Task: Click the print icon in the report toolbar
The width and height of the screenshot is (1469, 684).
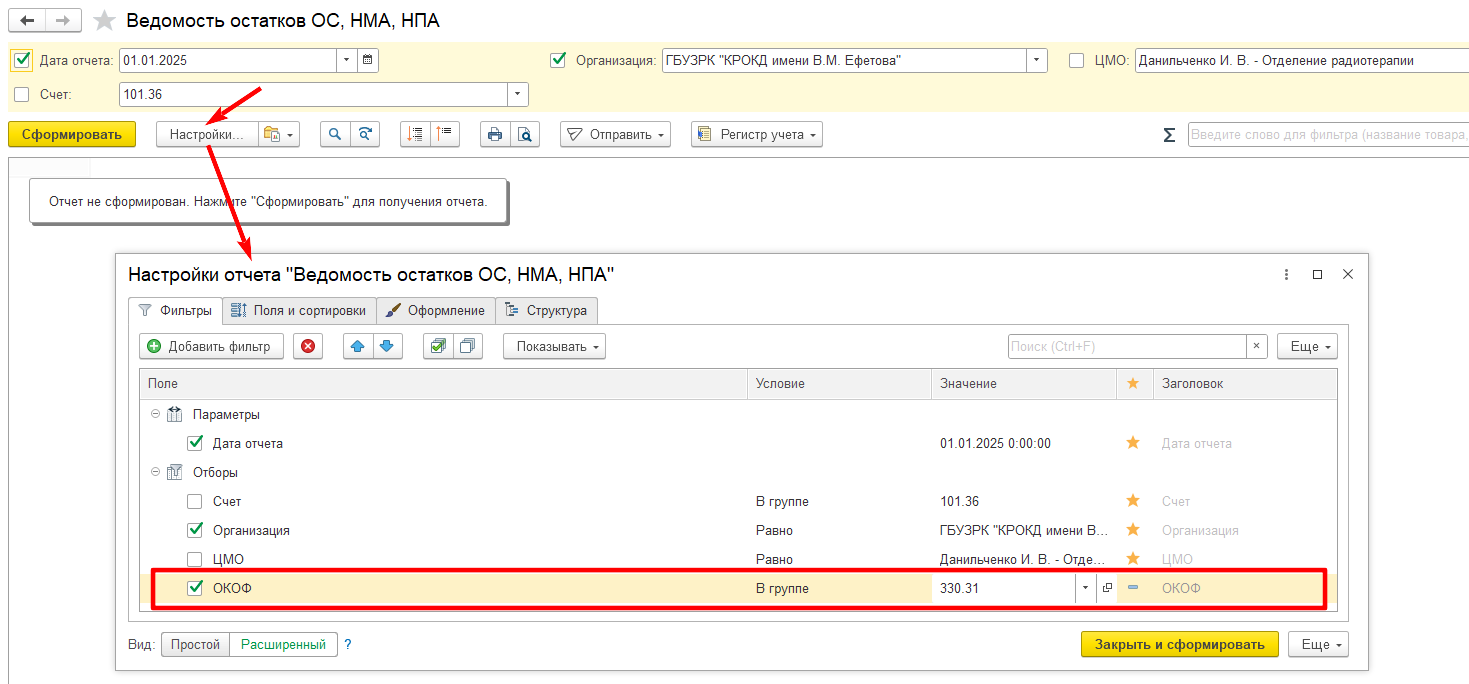Action: [x=495, y=135]
